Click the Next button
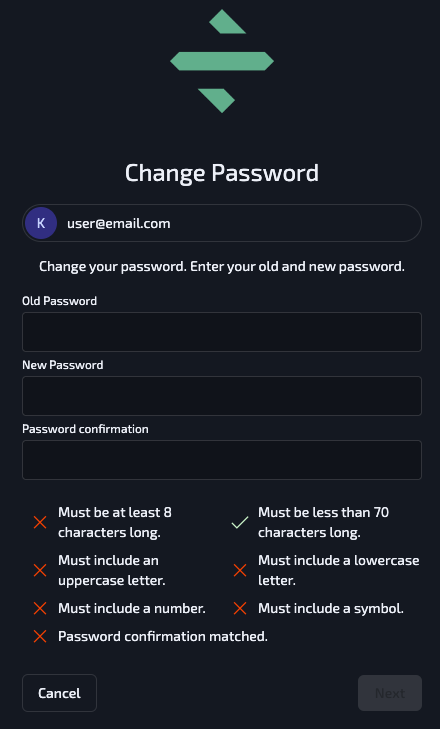Screen dimensions: 440x729 390,693
